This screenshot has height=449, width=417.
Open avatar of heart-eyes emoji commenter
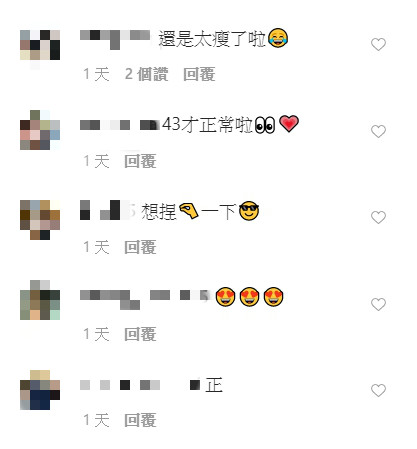click(x=40, y=300)
